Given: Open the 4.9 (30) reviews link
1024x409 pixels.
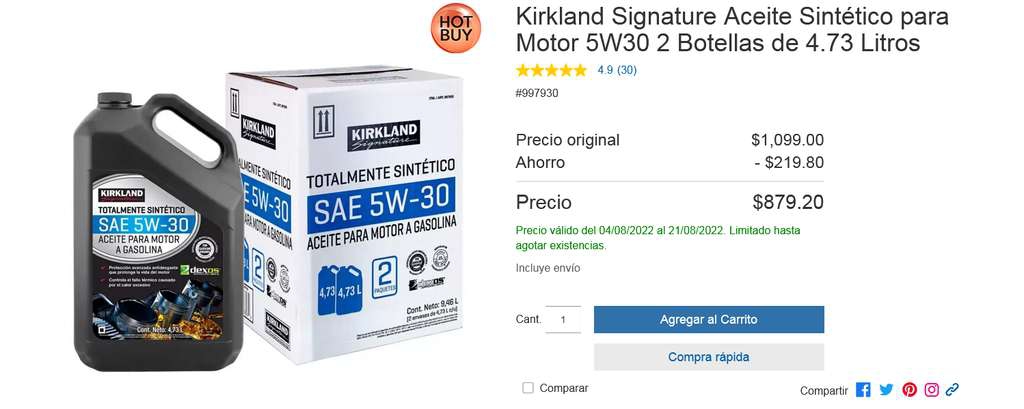Looking at the screenshot, I should click(x=616, y=70).
